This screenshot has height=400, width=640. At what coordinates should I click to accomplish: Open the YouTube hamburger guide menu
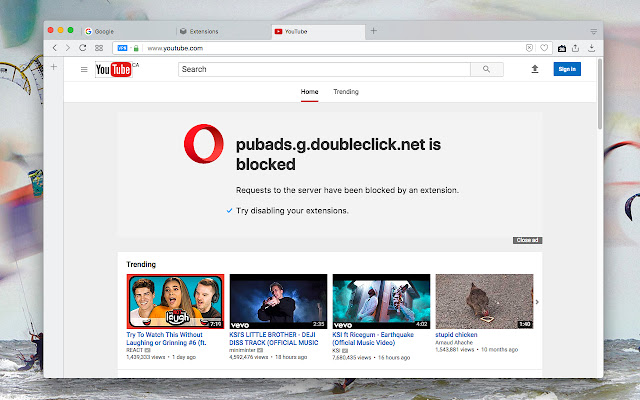pyautogui.click(x=84, y=69)
